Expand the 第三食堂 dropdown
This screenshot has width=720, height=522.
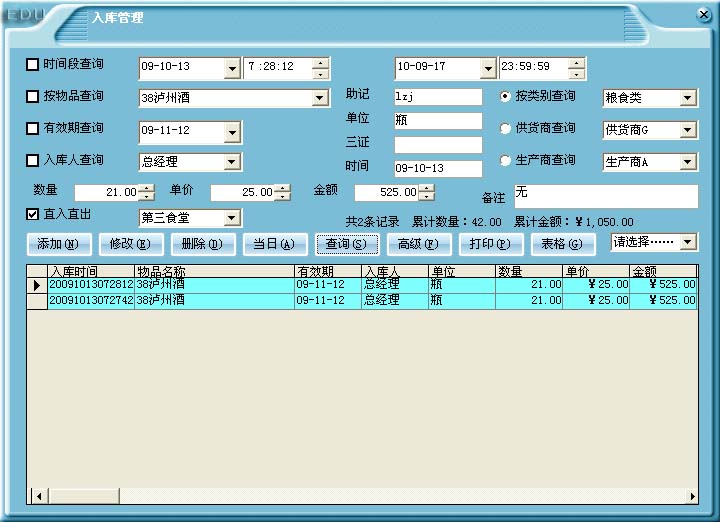click(232, 218)
